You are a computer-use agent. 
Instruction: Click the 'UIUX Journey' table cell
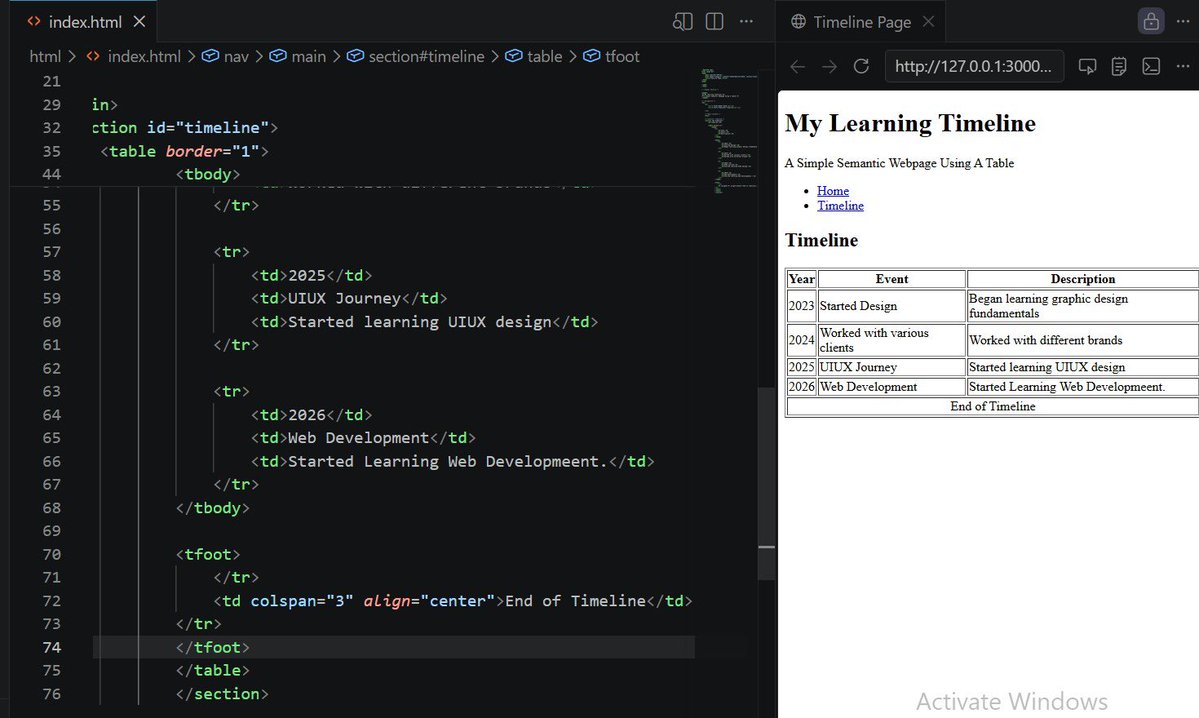tap(892, 367)
